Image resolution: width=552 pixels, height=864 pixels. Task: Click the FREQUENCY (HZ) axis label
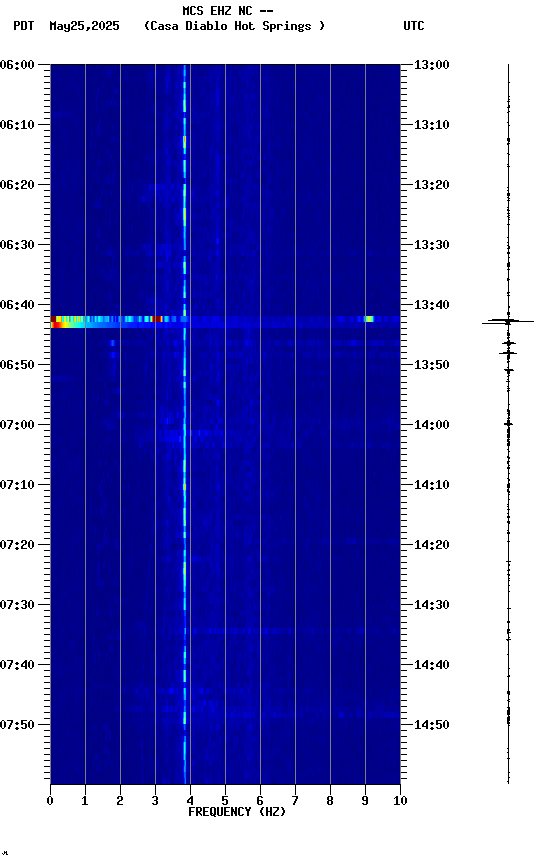pyautogui.click(x=237, y=812)
